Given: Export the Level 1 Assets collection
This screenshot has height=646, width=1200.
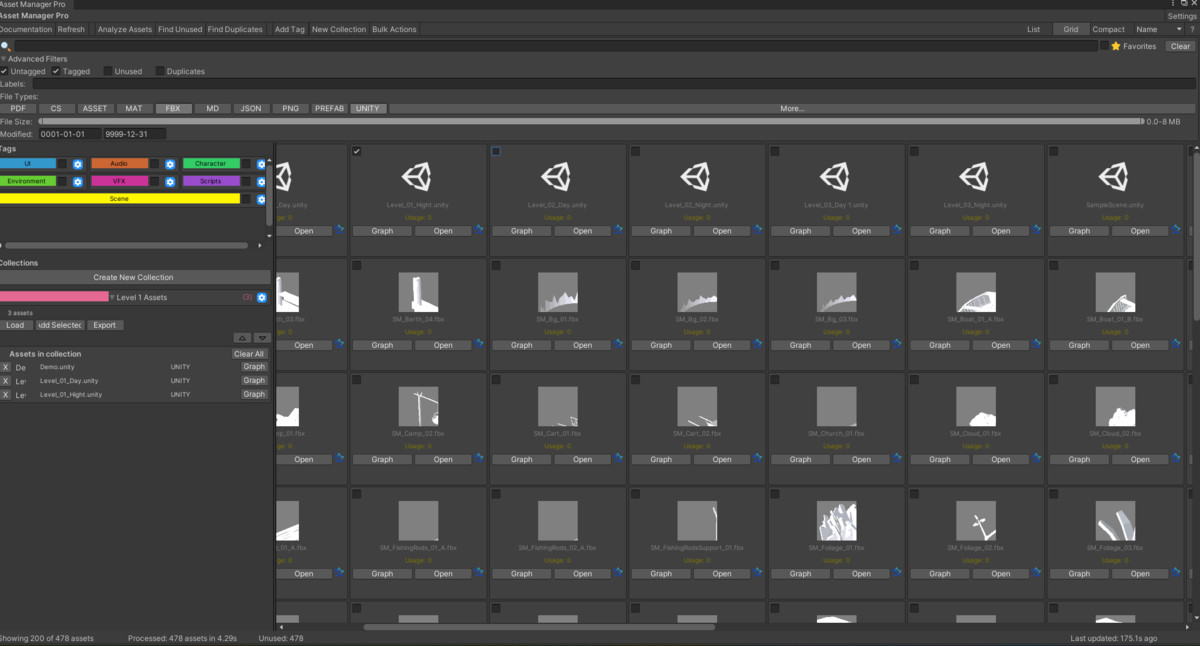Looking at the screenshot, I should point(105,325).
